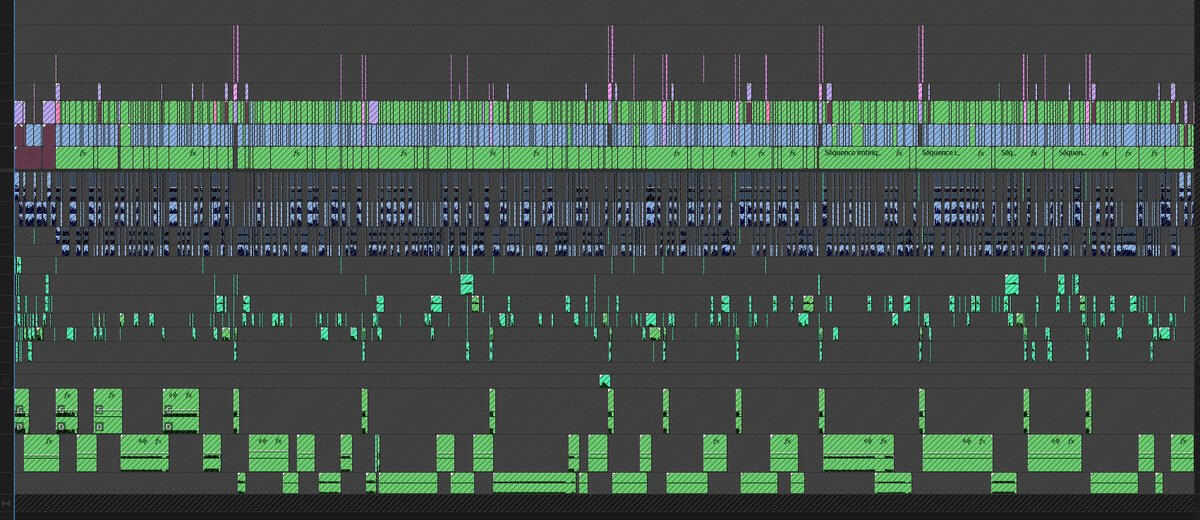Select the lavender clip at the far-left timeline start
The height and width of the screenshot is (520, 1200).
pyautogui.click(x=19, y=111)
